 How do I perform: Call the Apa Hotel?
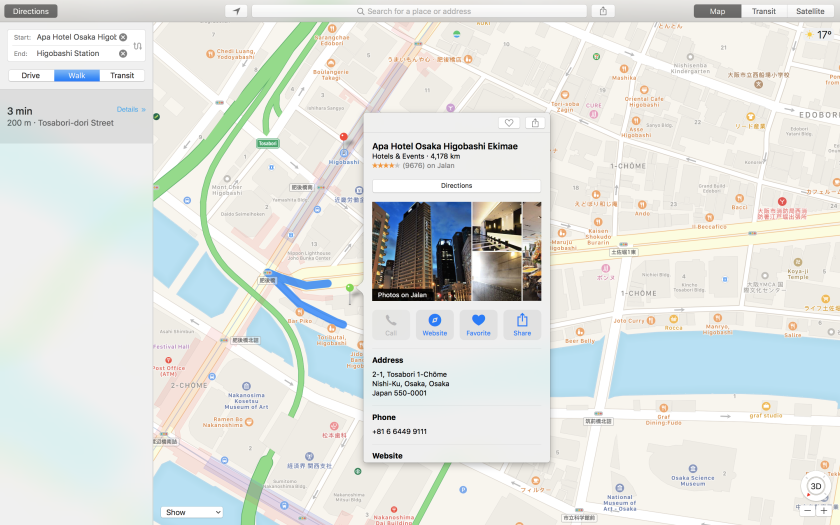pos(391,325)
